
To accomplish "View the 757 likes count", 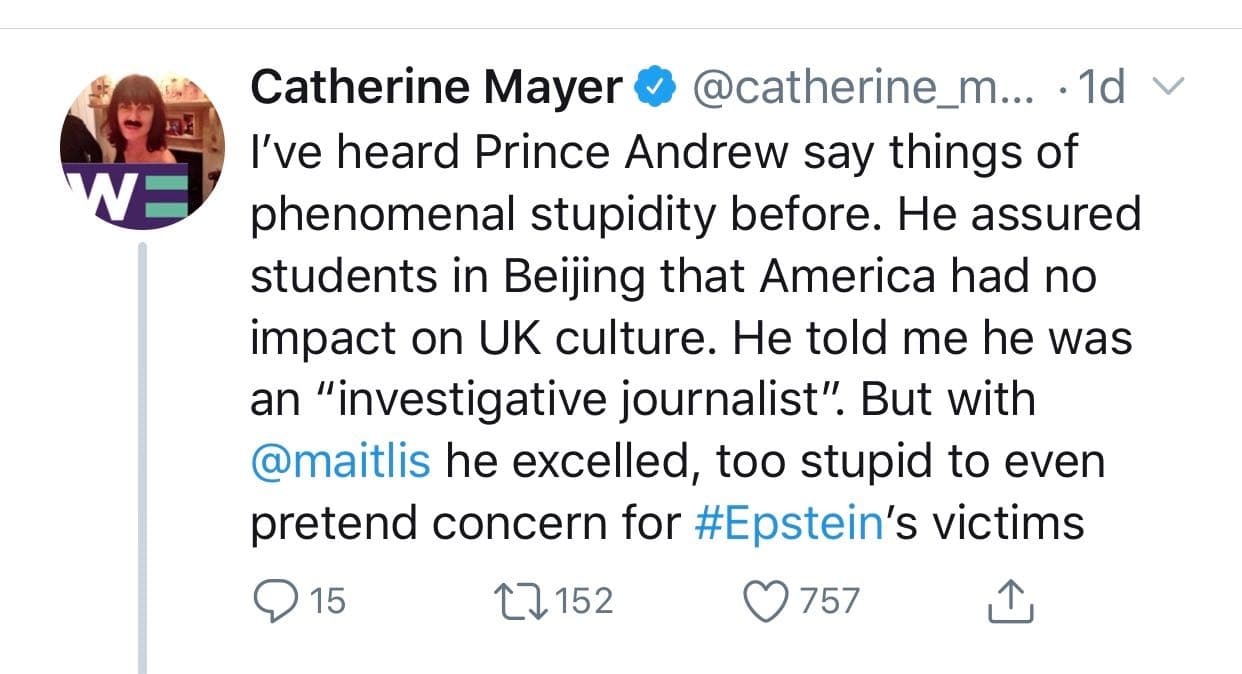I will pos(829,601).
